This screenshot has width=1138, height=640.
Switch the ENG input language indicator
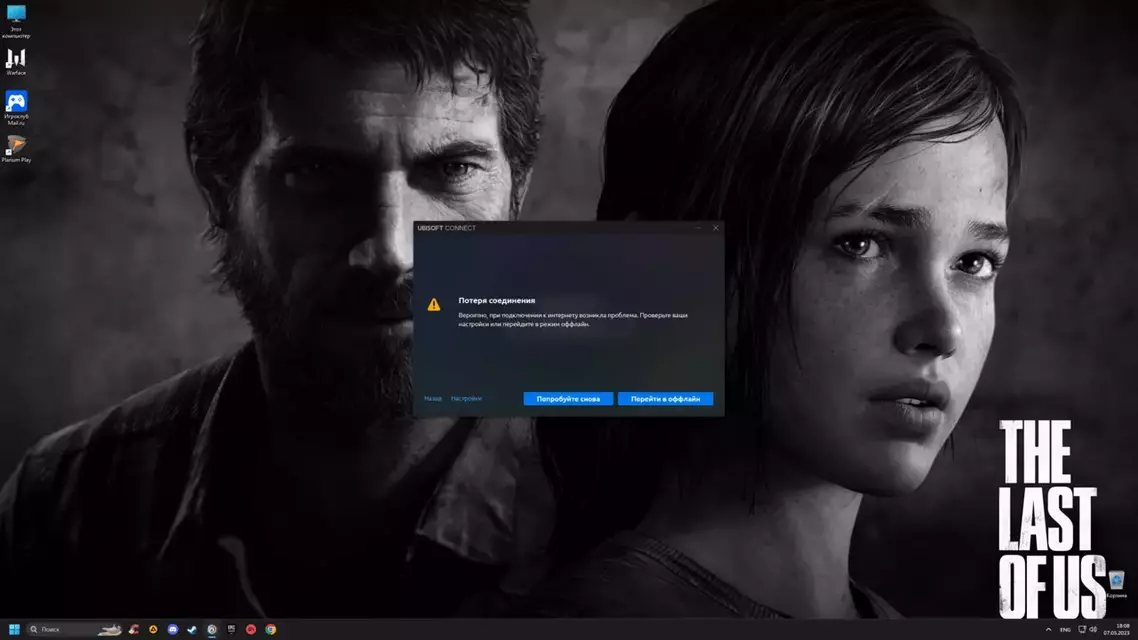click(x=1065, y=629)
